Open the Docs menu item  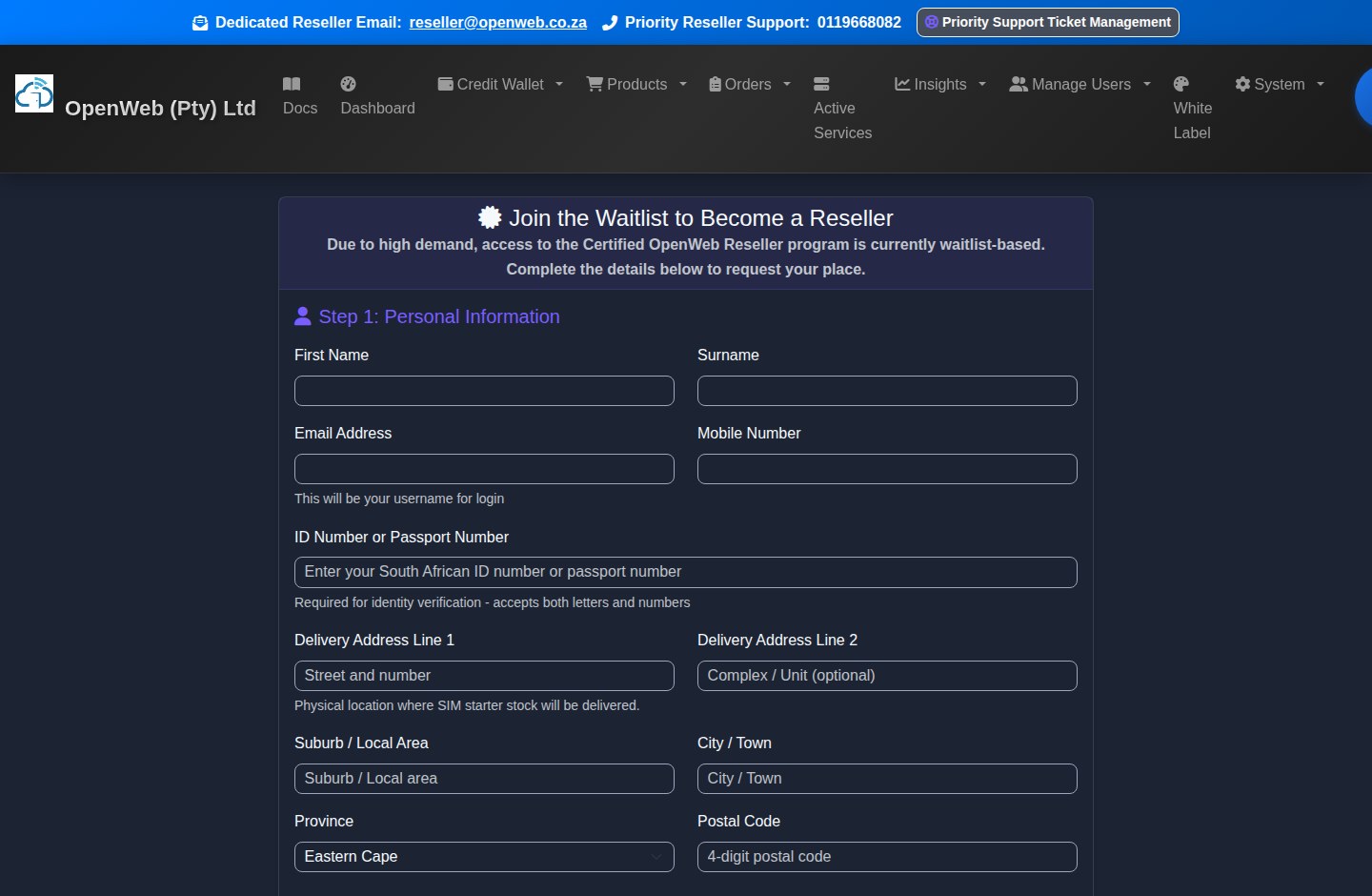300,96
